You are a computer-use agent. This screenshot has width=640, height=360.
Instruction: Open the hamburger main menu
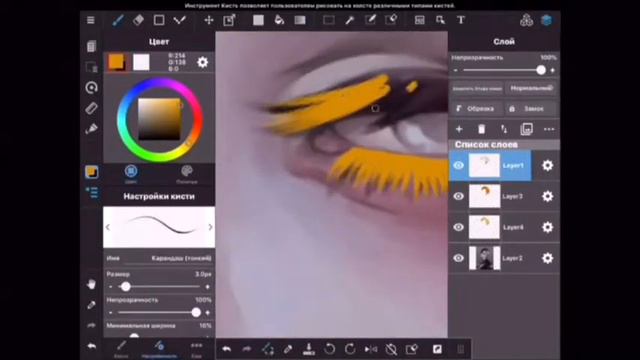point(91,20)
